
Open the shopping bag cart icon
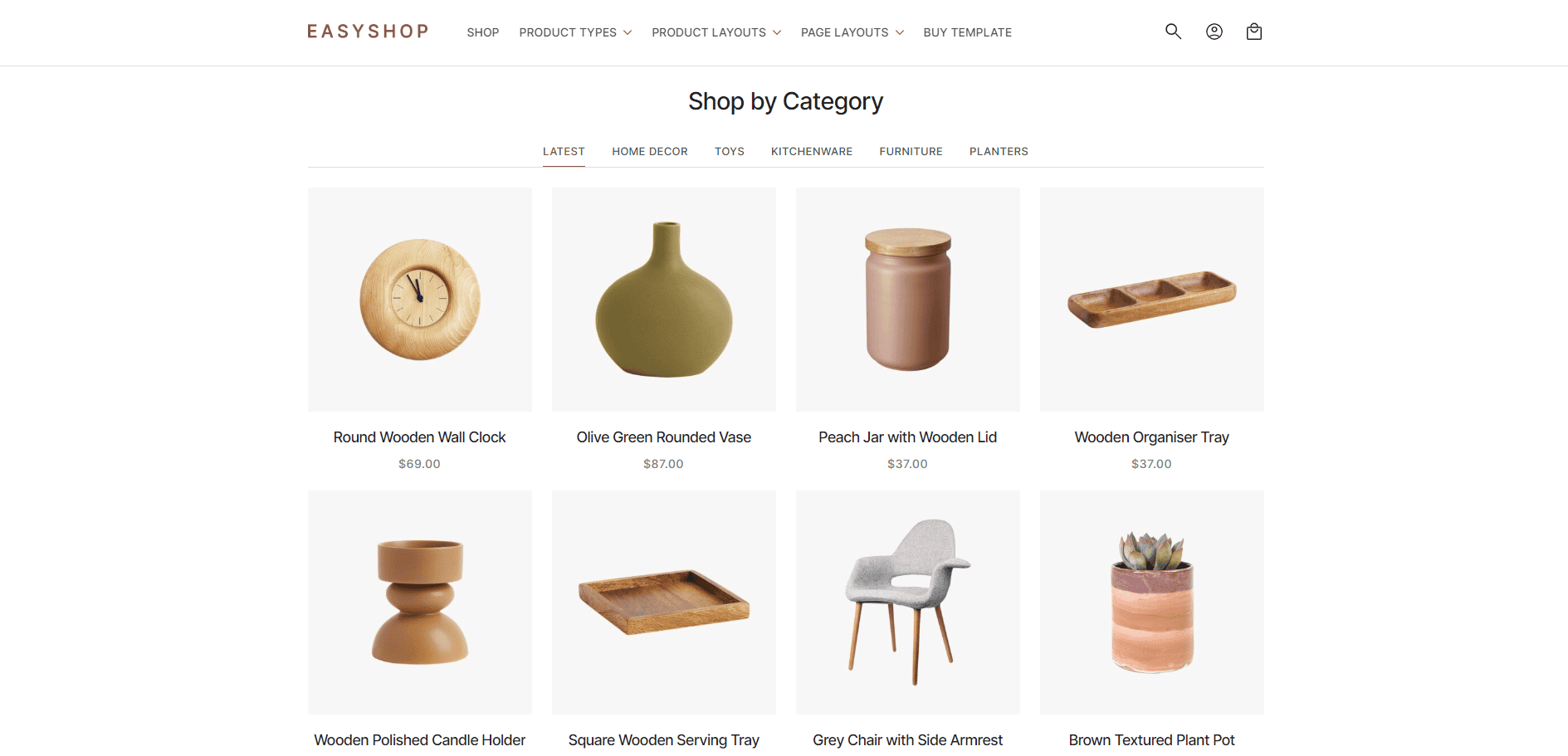1254,32
